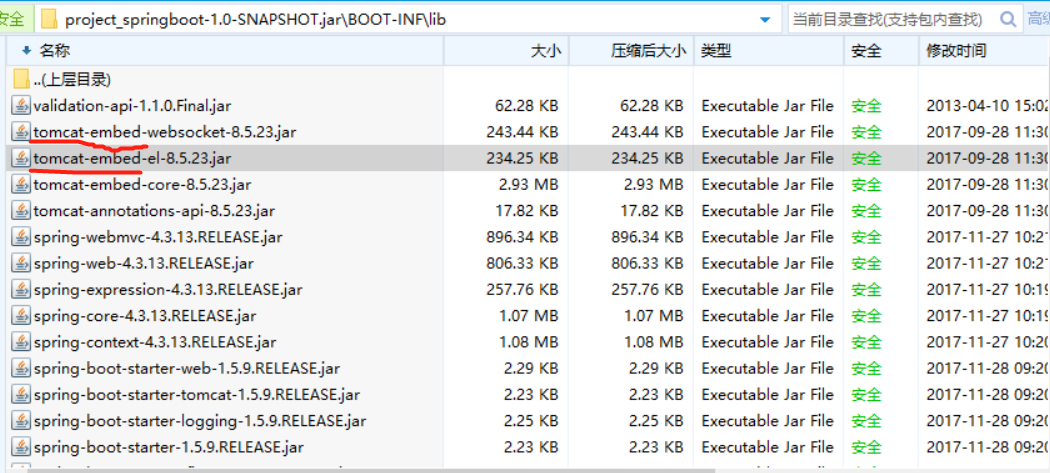Click the 62.28 KB size of validation-api
Image resolution: width=1050 pixels, height=473 pixels.
click(527, 106)
